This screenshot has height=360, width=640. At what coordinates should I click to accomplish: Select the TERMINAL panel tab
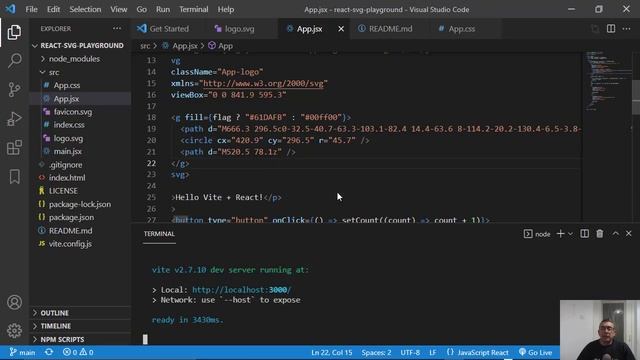click(x=159, y=234)
